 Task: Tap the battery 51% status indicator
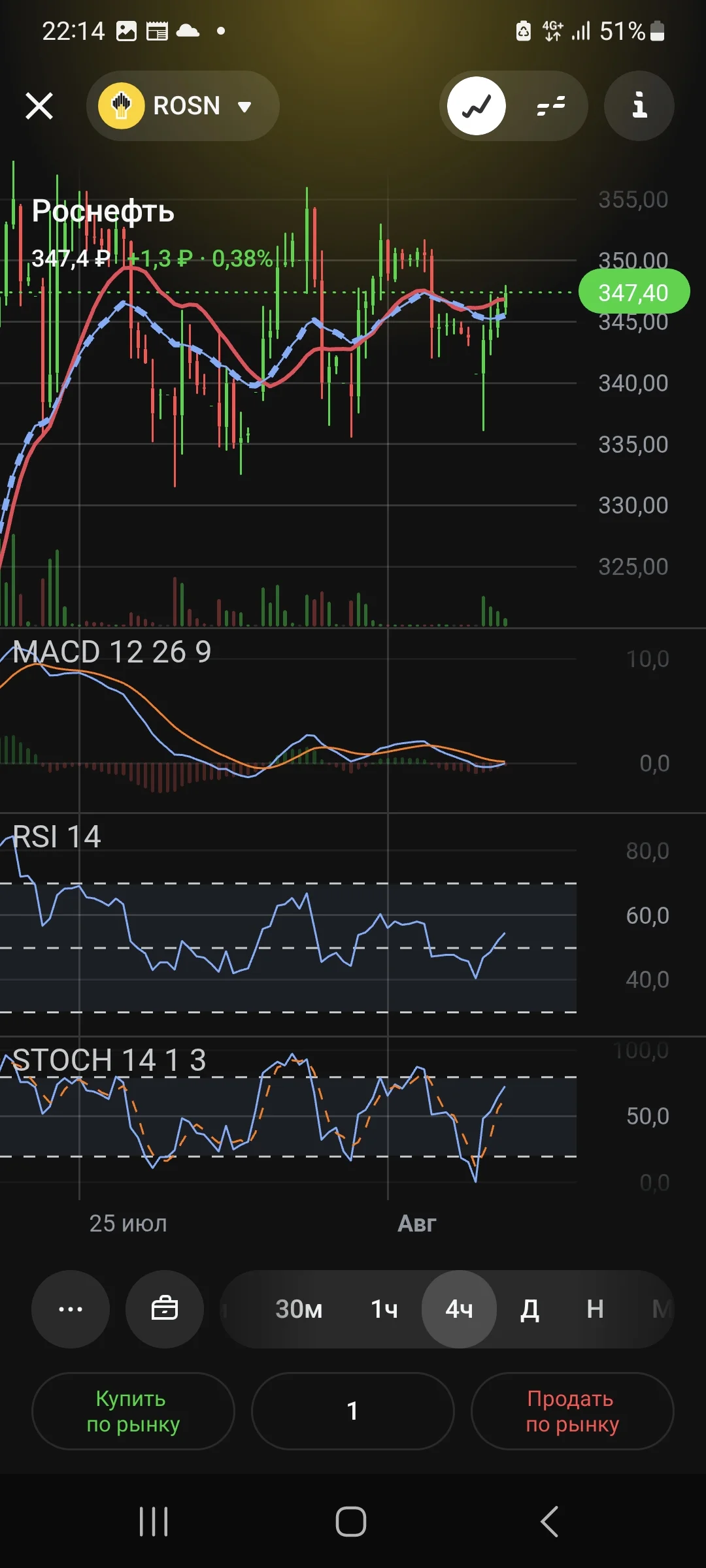tap(632, 31)
